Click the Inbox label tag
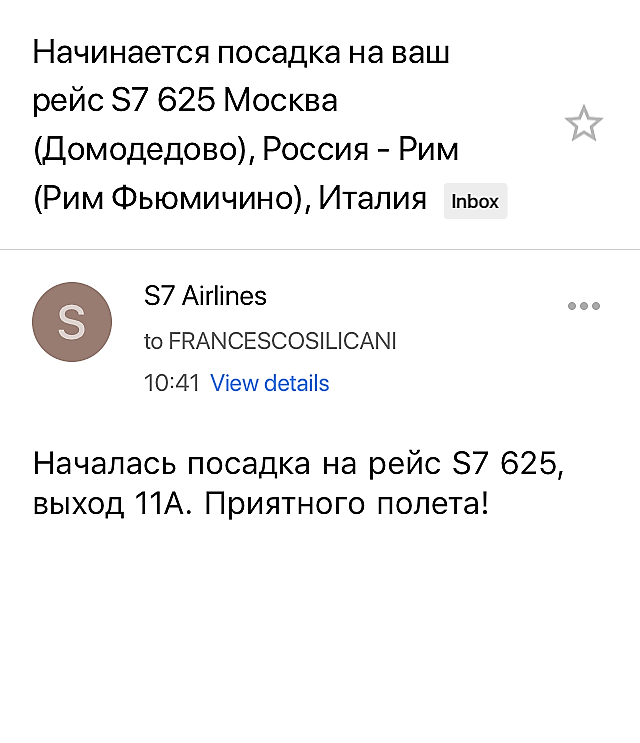This screenshot has height=743, width=640. pyautogui.click(x=475, y=201)
